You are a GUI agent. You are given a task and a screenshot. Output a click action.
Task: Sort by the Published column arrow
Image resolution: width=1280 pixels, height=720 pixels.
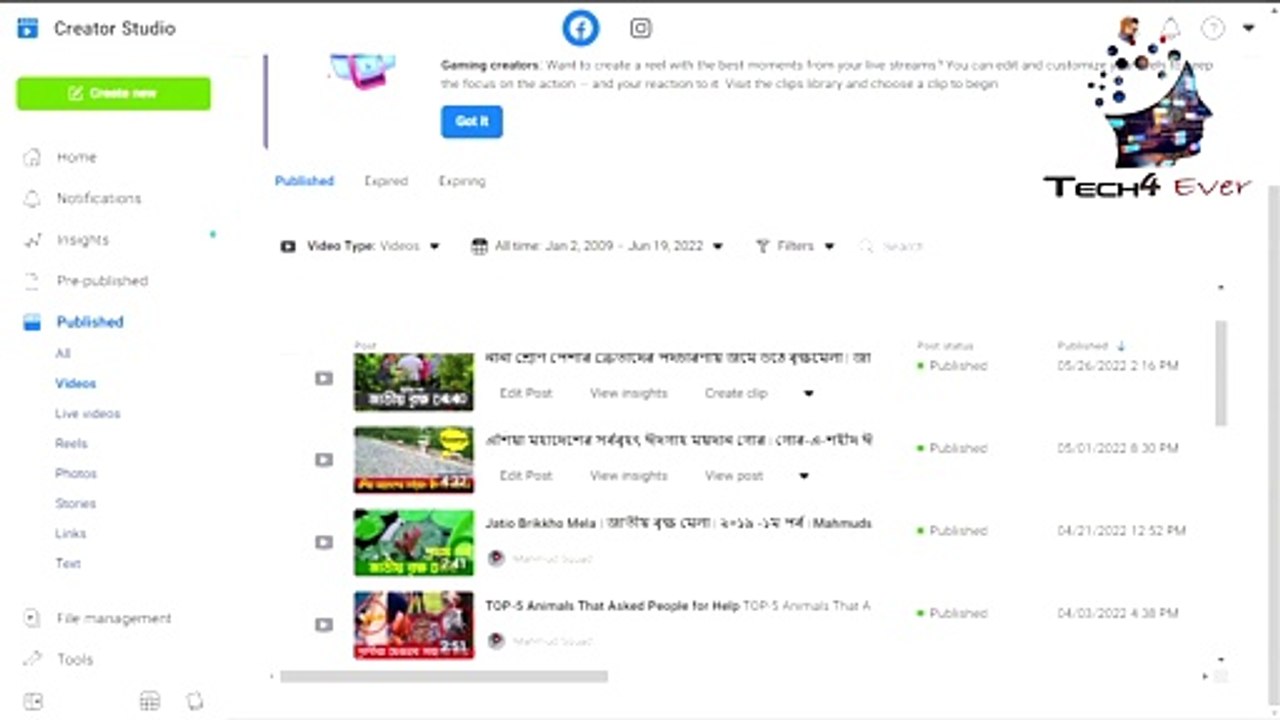click(x=1121, y=346)
